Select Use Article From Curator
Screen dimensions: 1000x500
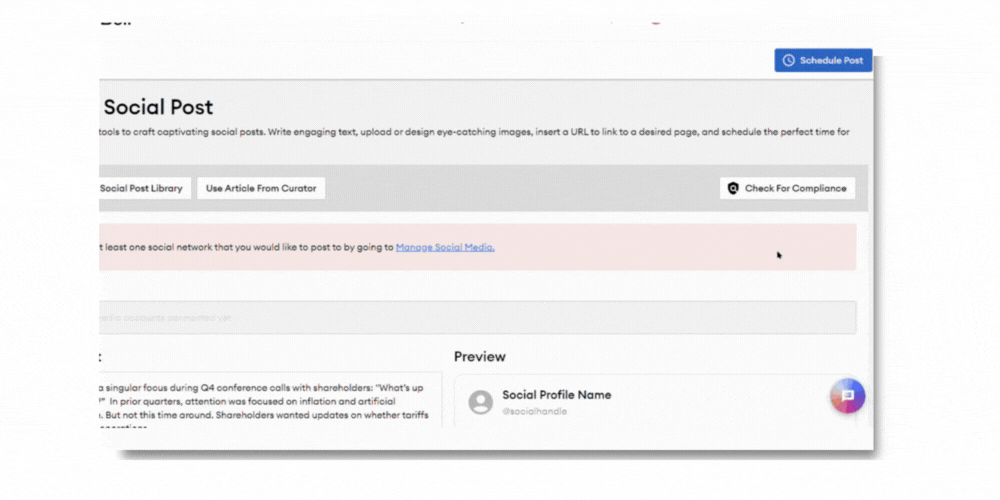pos(261,188)
